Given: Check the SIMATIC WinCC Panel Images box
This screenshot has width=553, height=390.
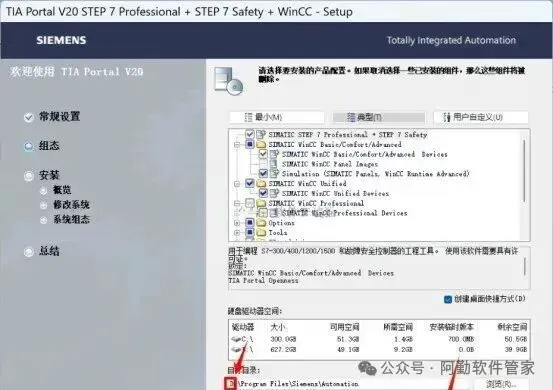Looking at the screenshot, I should pos(263,164).
